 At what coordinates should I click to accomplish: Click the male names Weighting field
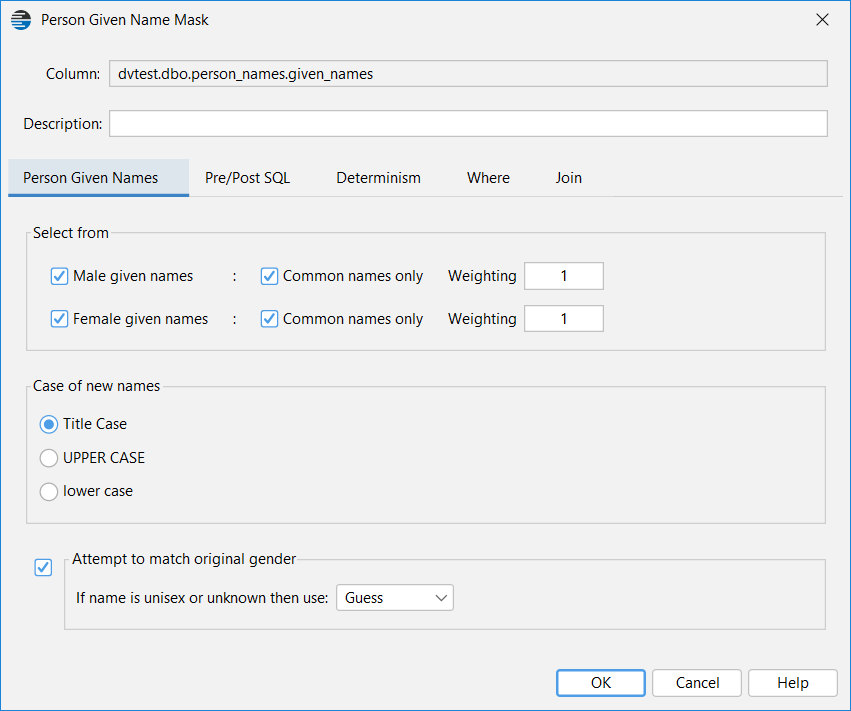(x=563, y=276)
